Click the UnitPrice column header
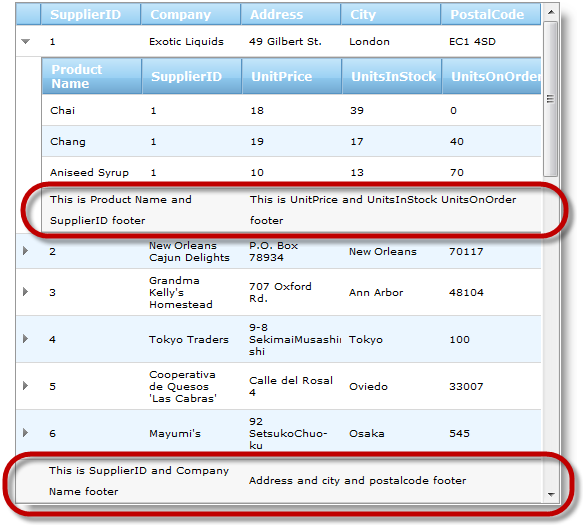The image size is (584, 527). coord(292,76)
